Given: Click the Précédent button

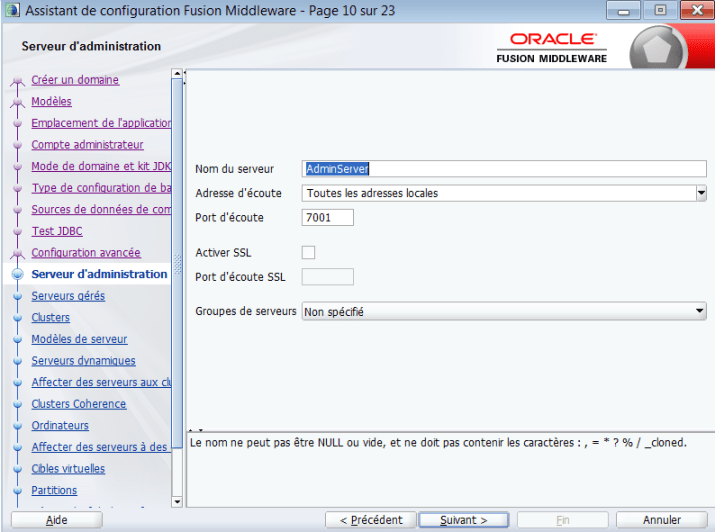Looking at the screenshot, I should click(371, 520).
